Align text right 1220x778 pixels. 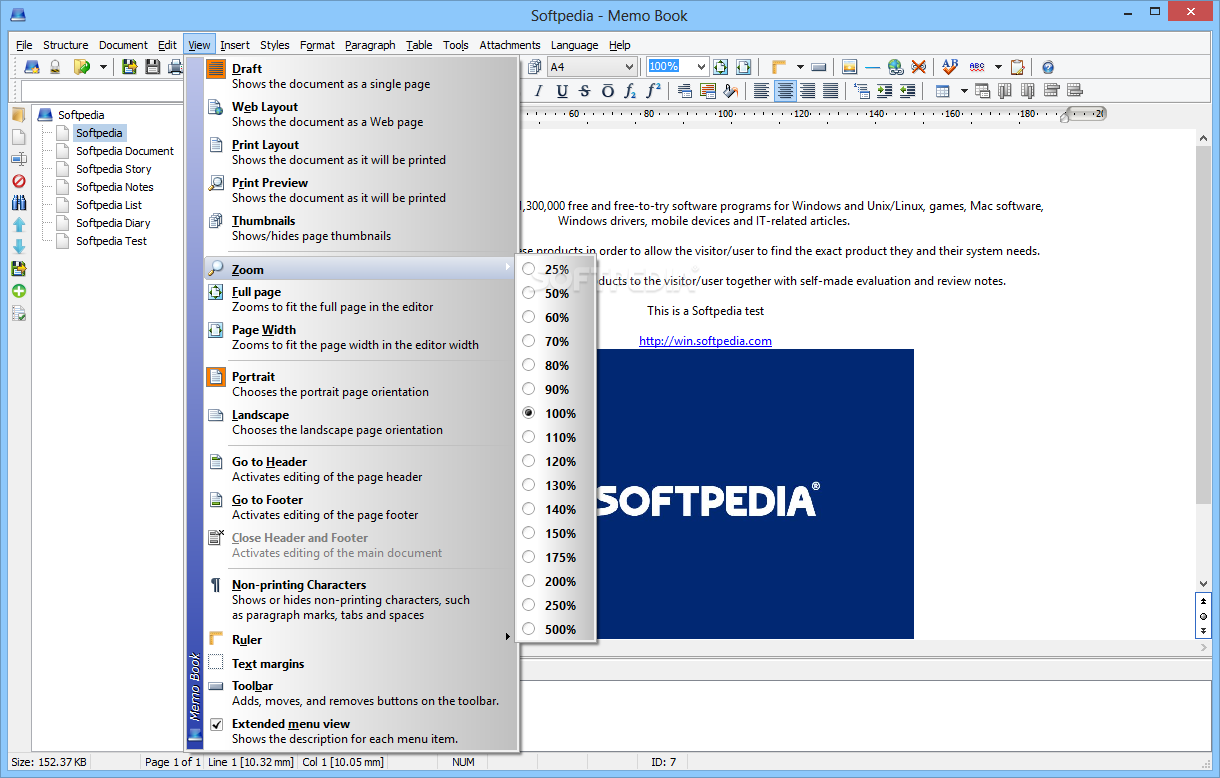pos(807,91)
